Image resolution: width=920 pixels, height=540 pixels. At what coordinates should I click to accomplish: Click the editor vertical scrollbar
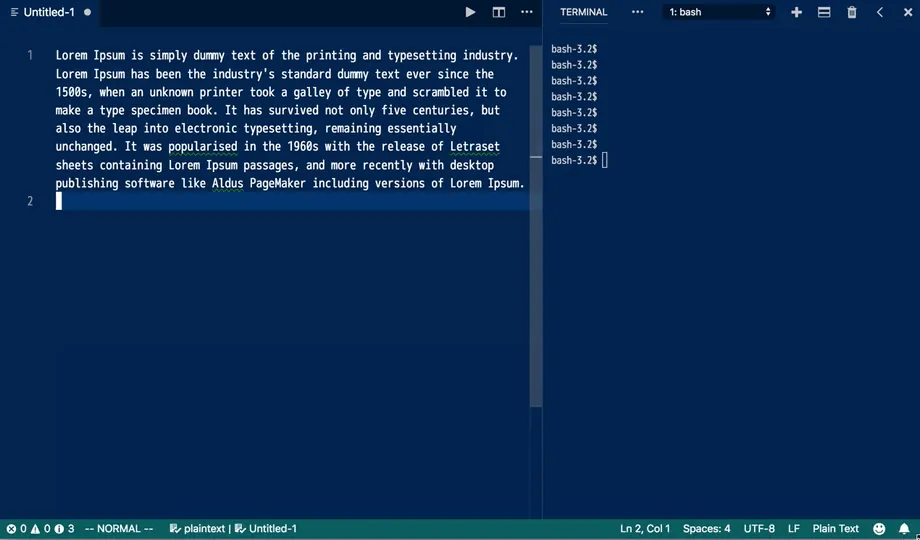click(x=536, y=226)
